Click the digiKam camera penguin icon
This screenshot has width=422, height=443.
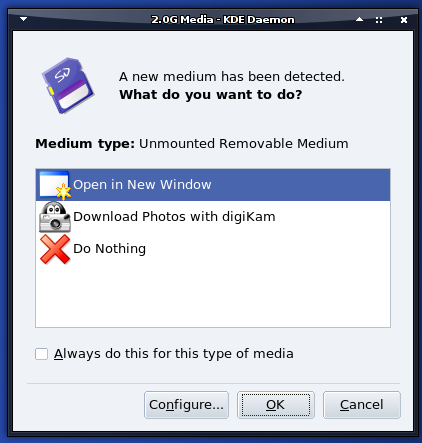[x=55, y=217]
